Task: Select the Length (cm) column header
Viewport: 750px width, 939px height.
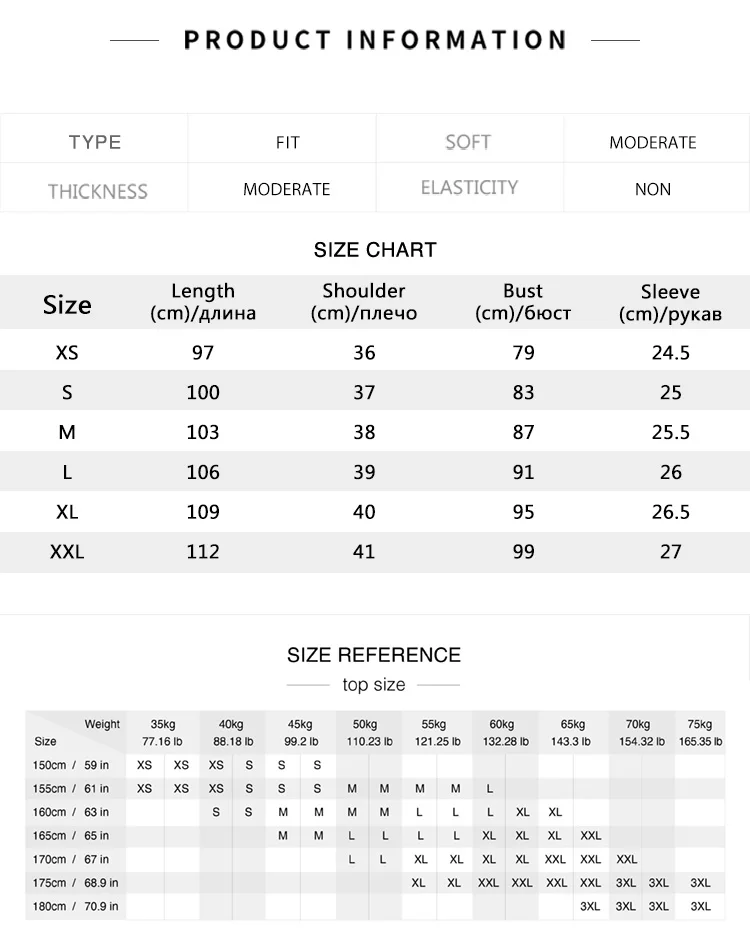Action: [202, 302]
